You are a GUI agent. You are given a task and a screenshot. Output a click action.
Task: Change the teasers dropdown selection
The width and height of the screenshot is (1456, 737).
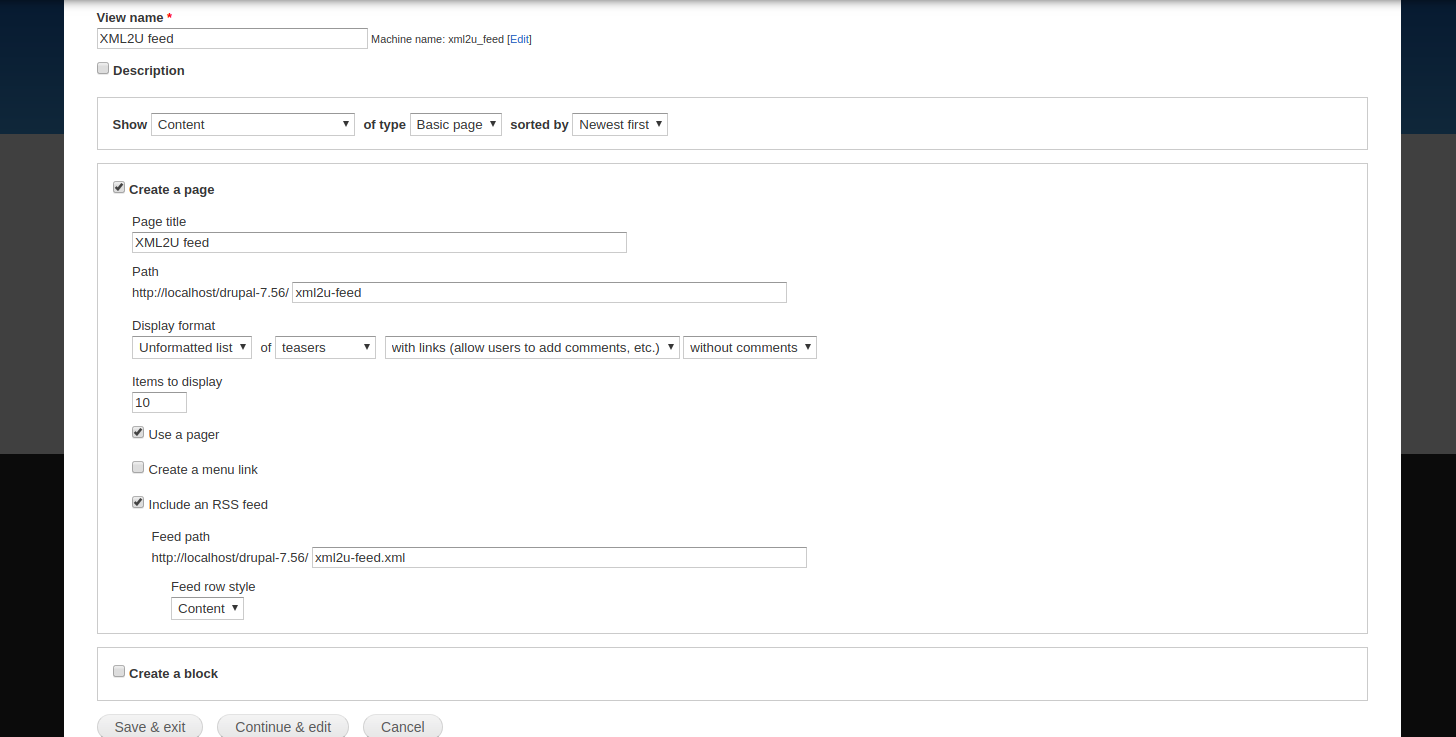pyautogui.click(x=325, y=348)
